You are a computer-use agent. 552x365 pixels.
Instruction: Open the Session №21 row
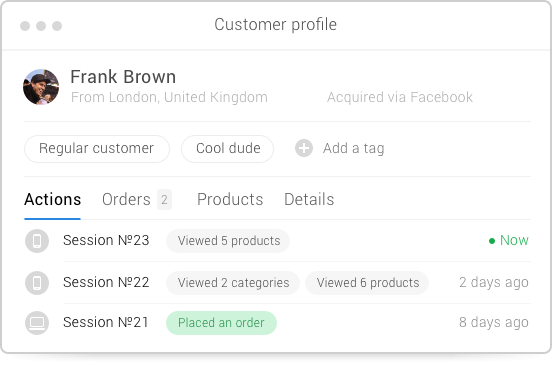[x=278, y=323]
